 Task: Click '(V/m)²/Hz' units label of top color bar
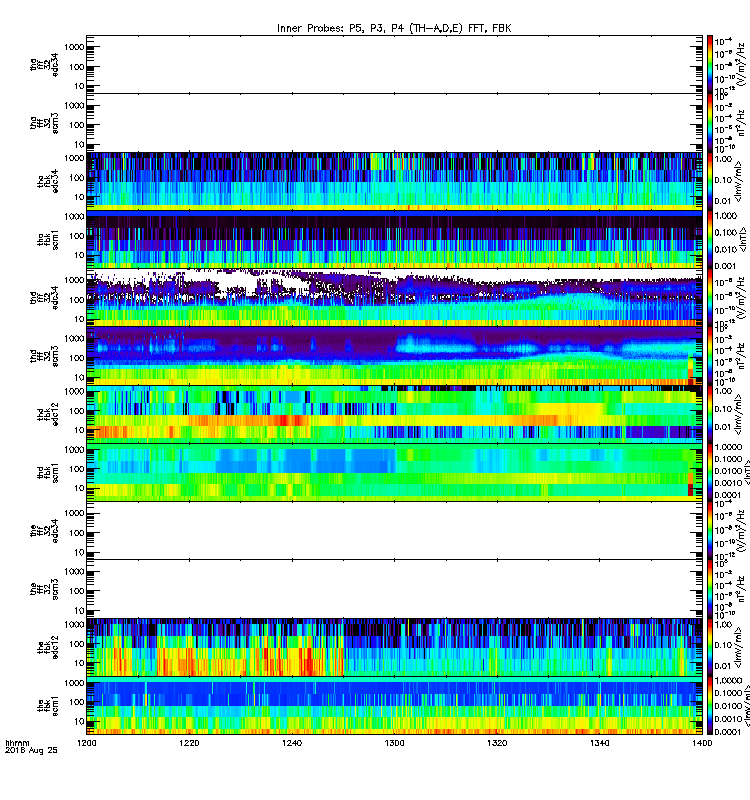click(741, 64)
